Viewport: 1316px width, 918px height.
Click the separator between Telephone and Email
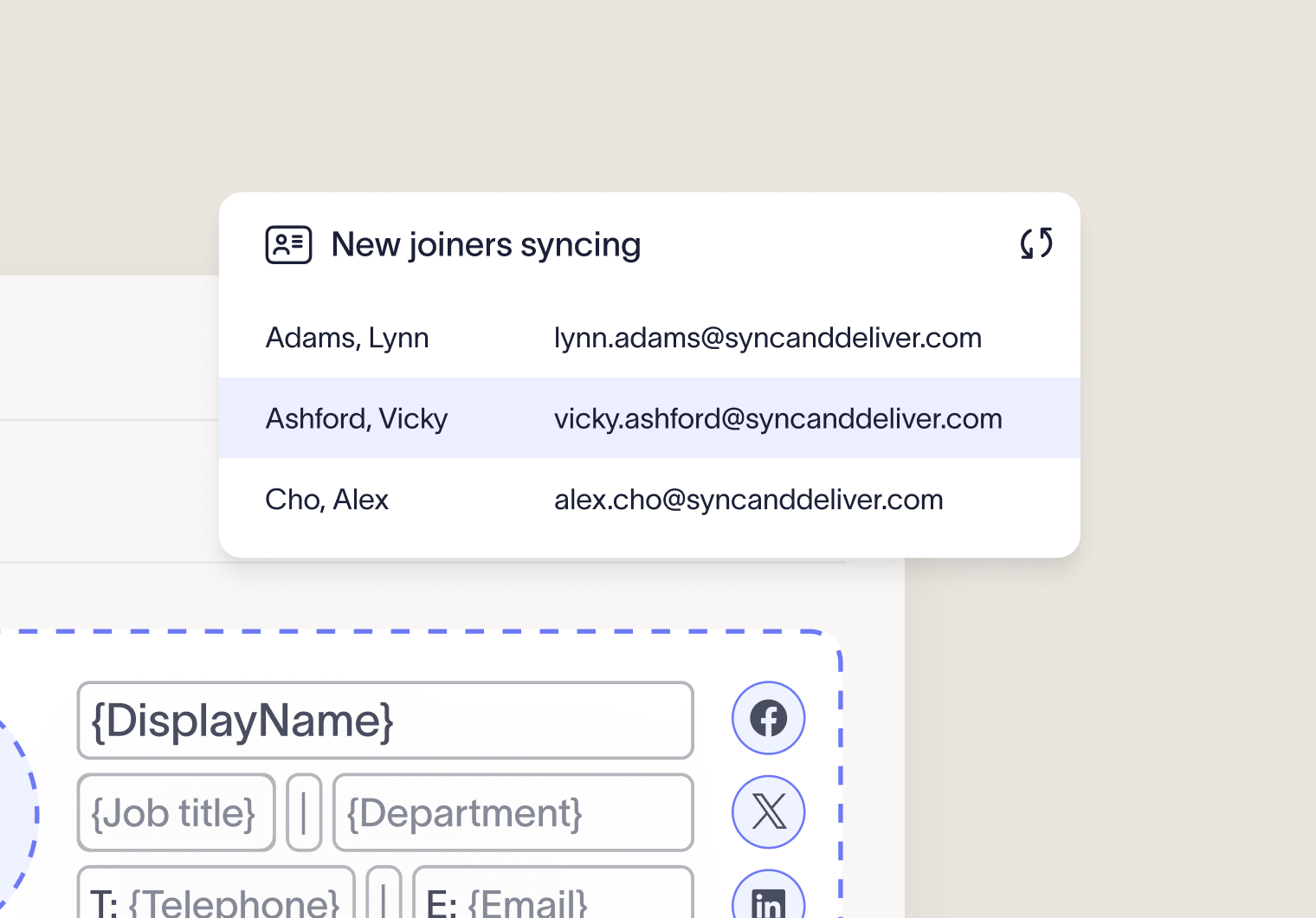coord(384,897)
